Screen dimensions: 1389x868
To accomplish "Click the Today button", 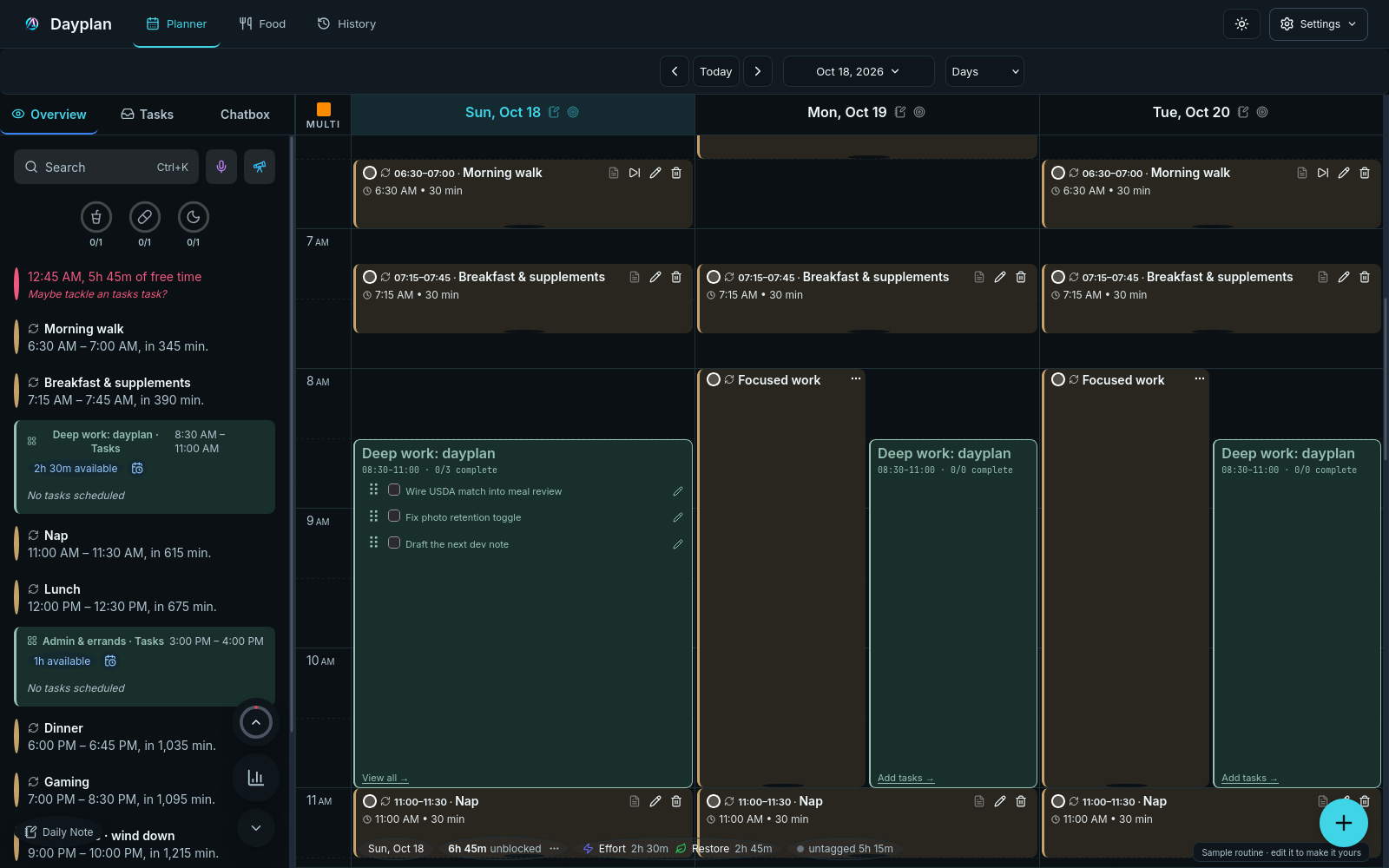I will tap(716, 71).
